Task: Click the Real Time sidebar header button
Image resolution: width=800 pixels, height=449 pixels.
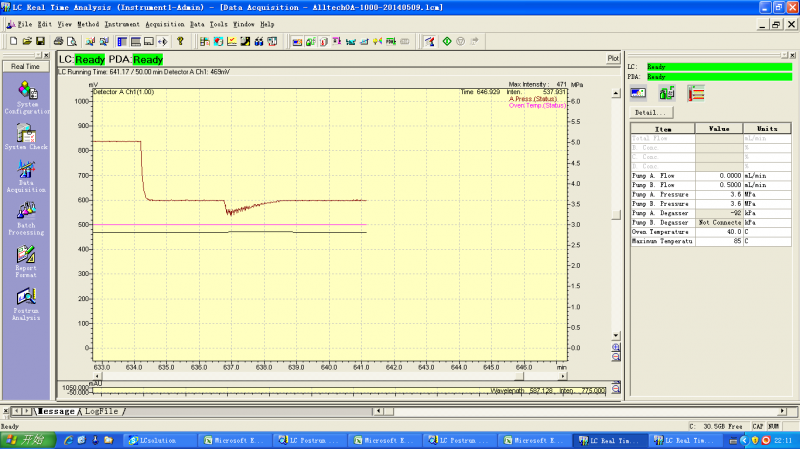Action: point(26,66)
